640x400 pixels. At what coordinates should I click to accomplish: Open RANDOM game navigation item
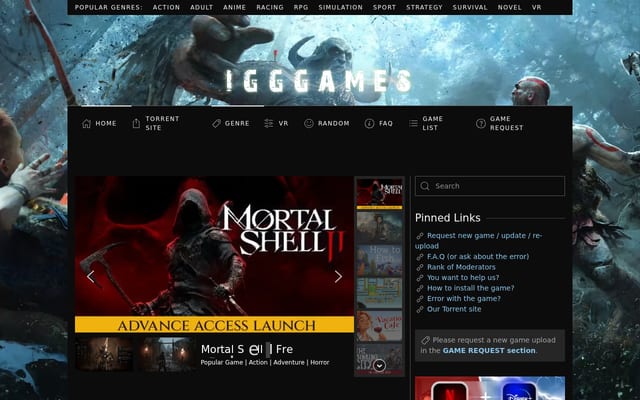(333, 123)
